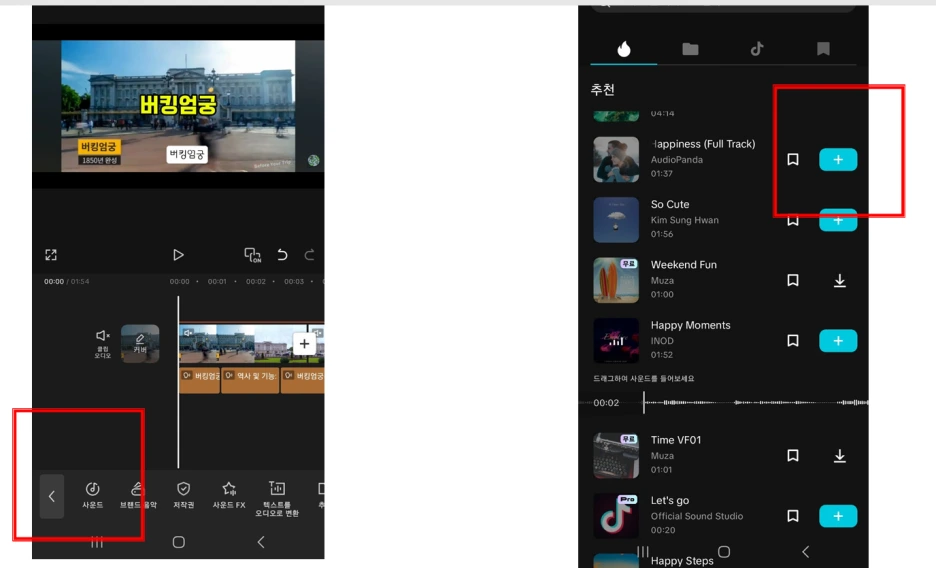The height and width of the screenshot is (568, 936).
Task: Add Happy Moments to the project
Action: coord(838,341)
